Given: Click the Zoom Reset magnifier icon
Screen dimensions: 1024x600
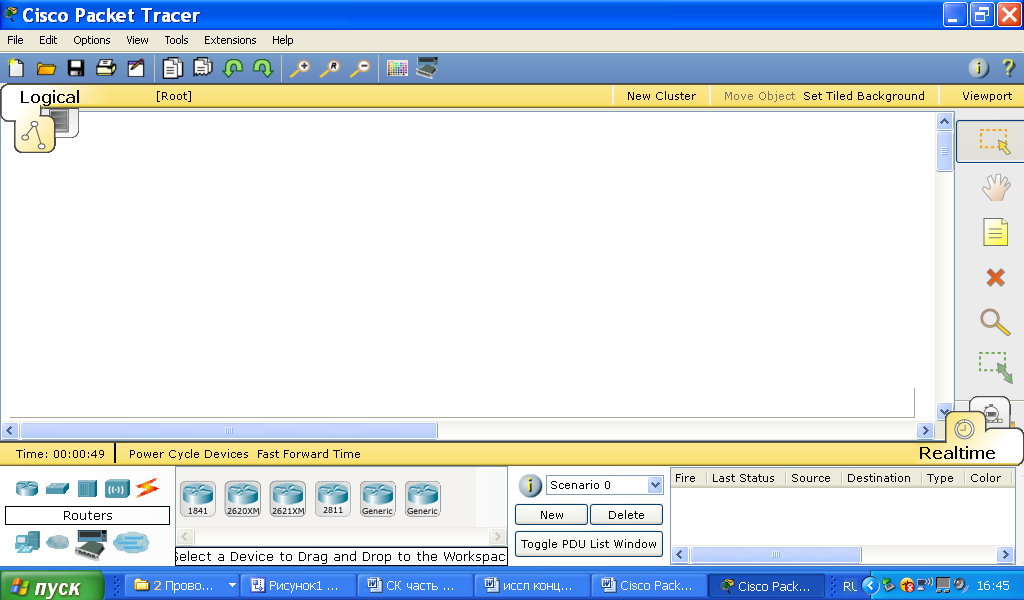Looking at the screenshot, I should (330, 68).
